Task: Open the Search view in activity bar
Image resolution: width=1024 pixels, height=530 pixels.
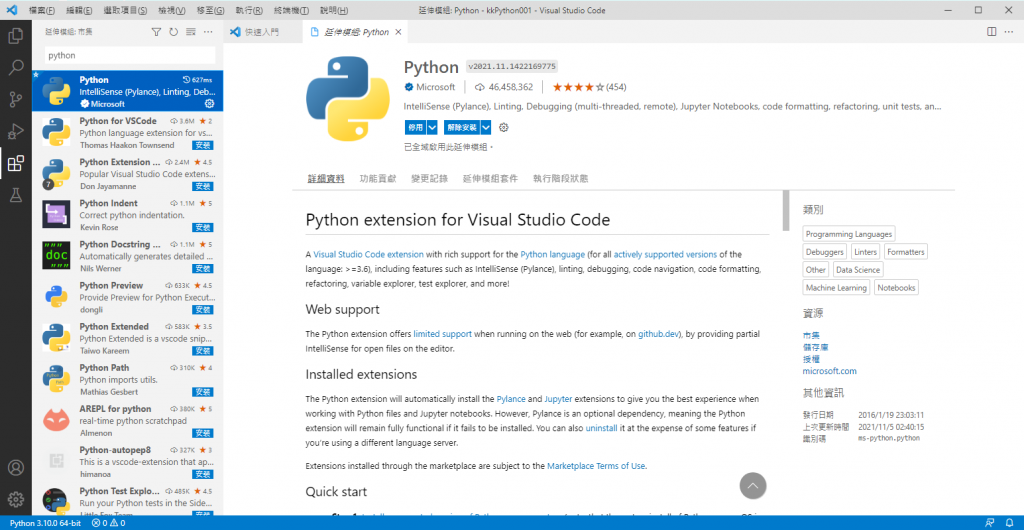Action: 15,68
